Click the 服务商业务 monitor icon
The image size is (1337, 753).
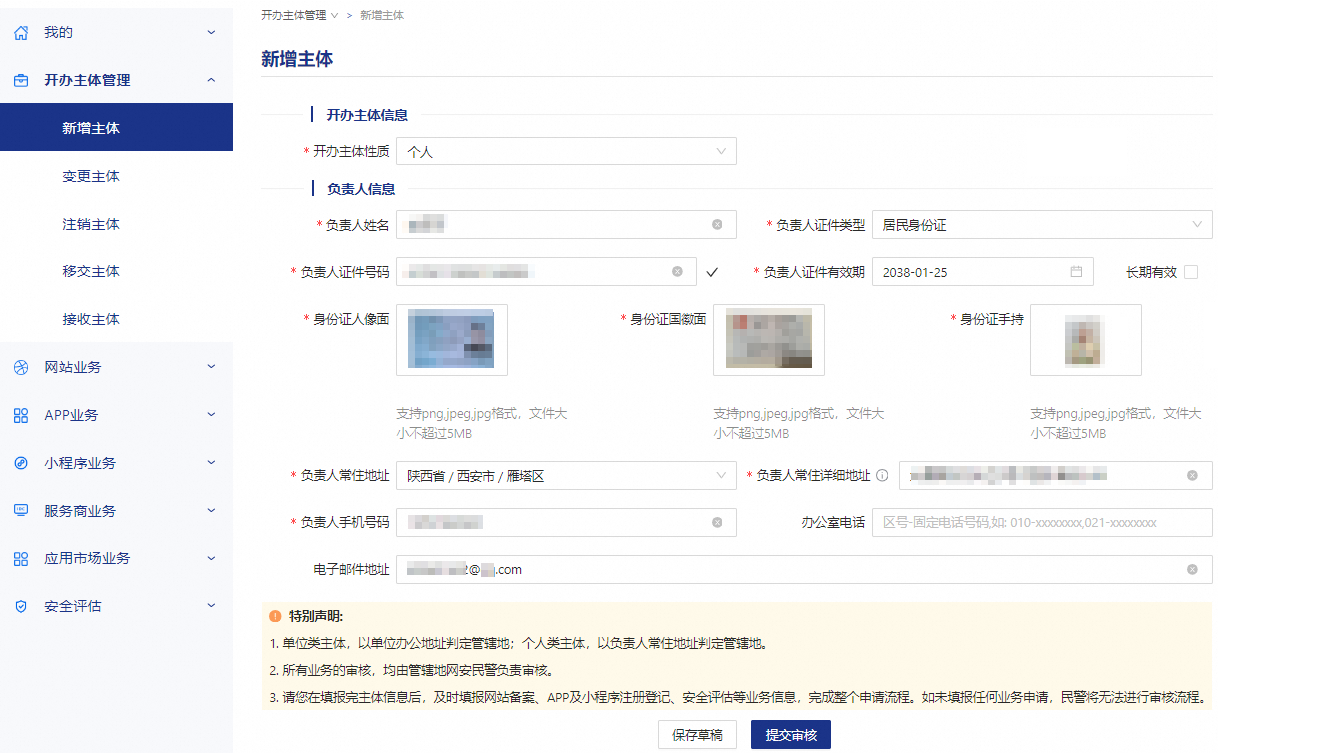(x=21, y=510)
